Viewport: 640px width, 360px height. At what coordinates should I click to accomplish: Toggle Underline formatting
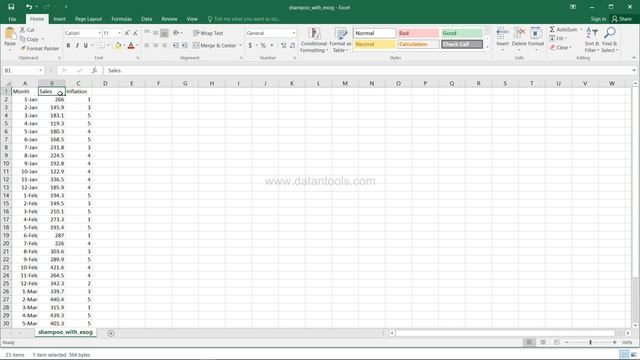[86, 45]
